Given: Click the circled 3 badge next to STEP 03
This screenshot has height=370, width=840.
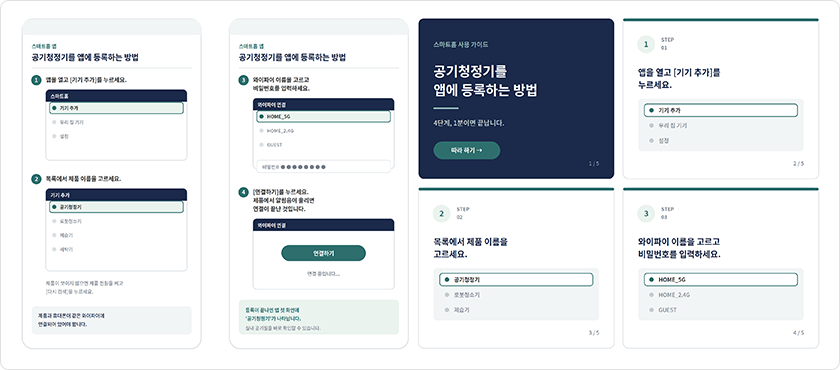Looking at the screenshot, I should 646,214.
